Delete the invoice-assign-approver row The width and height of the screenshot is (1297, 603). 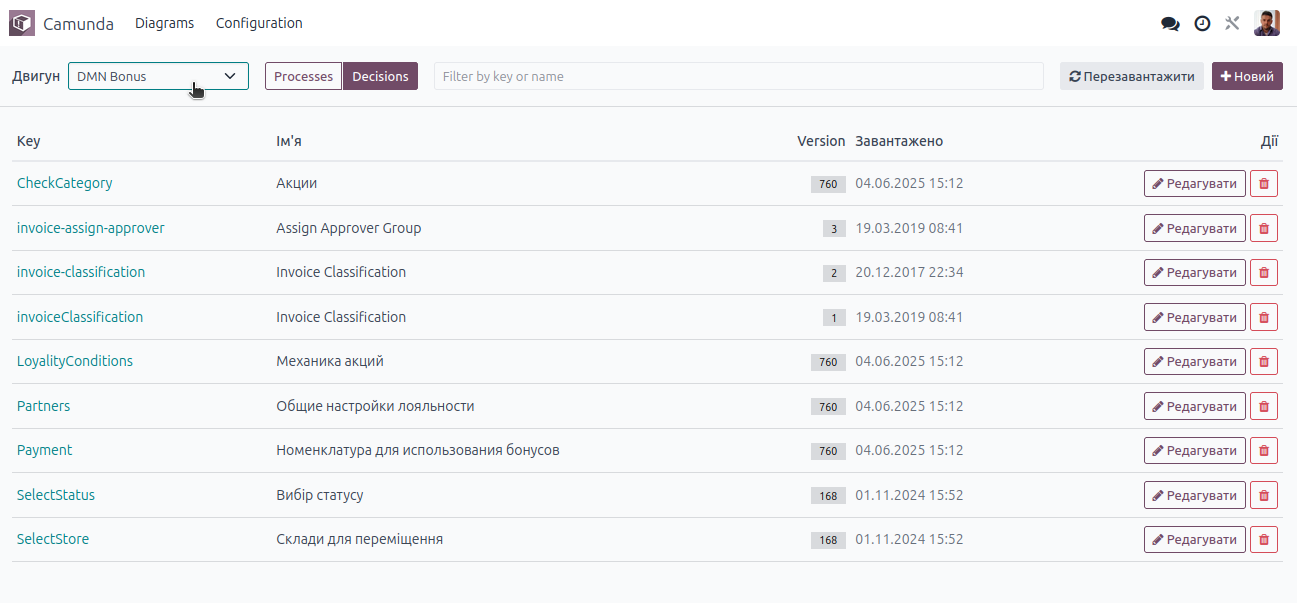point(1264,228)
